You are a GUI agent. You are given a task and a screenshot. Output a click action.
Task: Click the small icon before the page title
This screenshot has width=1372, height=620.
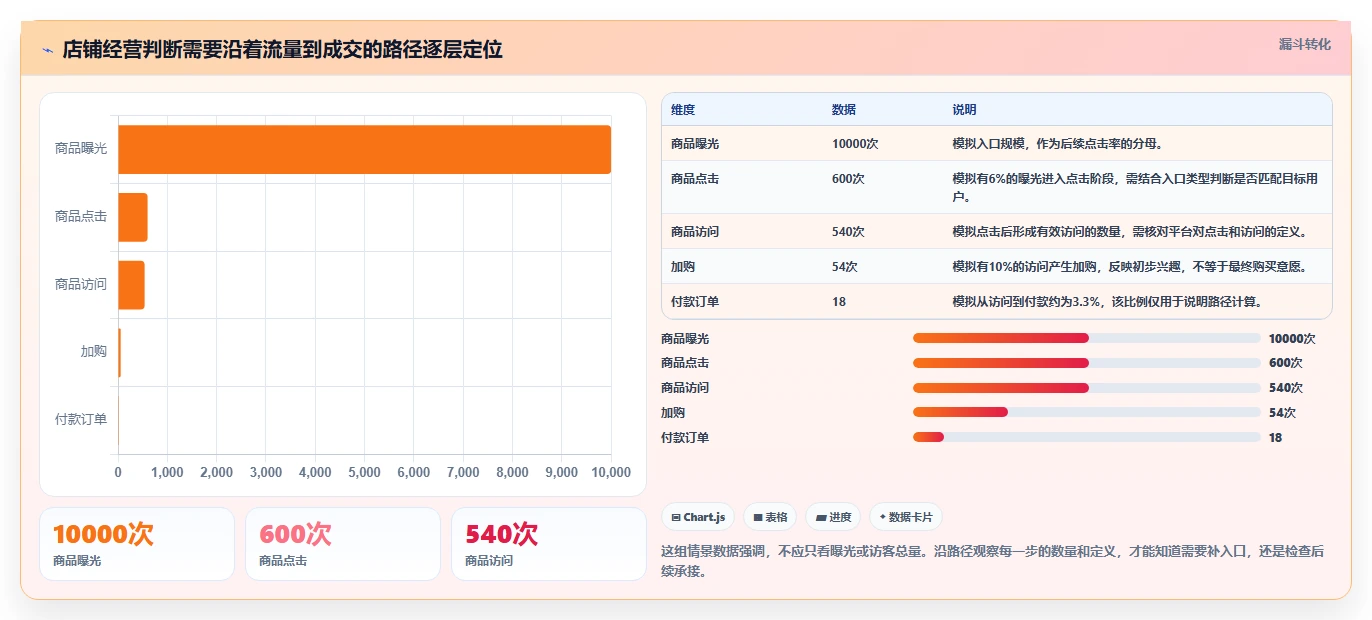[x=47, y=50]
